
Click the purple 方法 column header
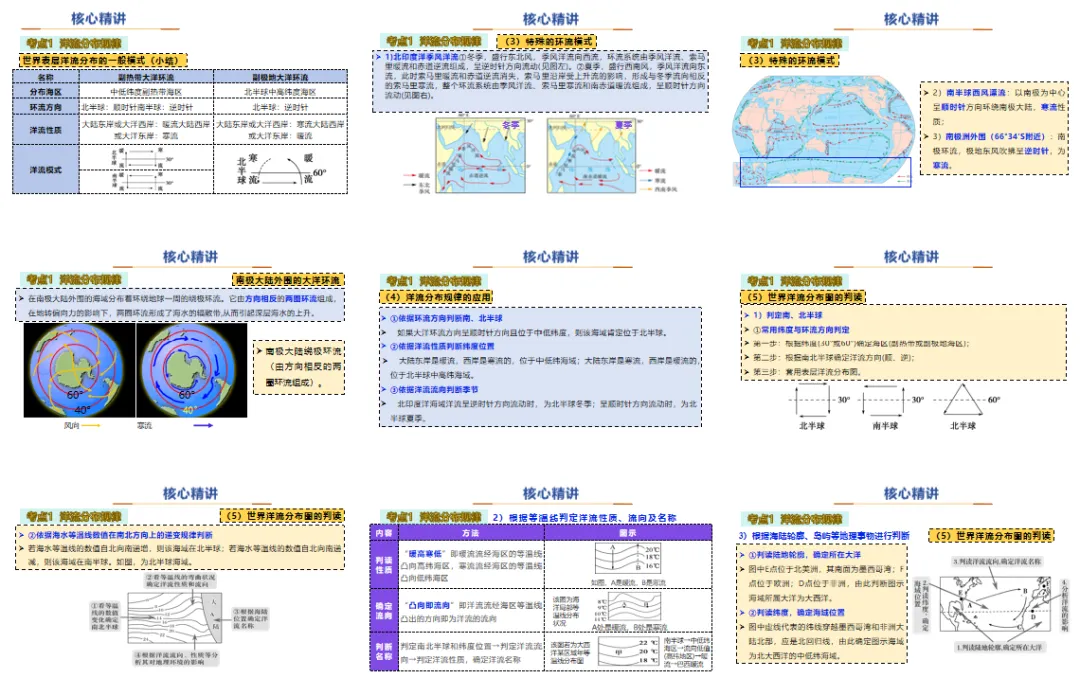click(471, 533)
